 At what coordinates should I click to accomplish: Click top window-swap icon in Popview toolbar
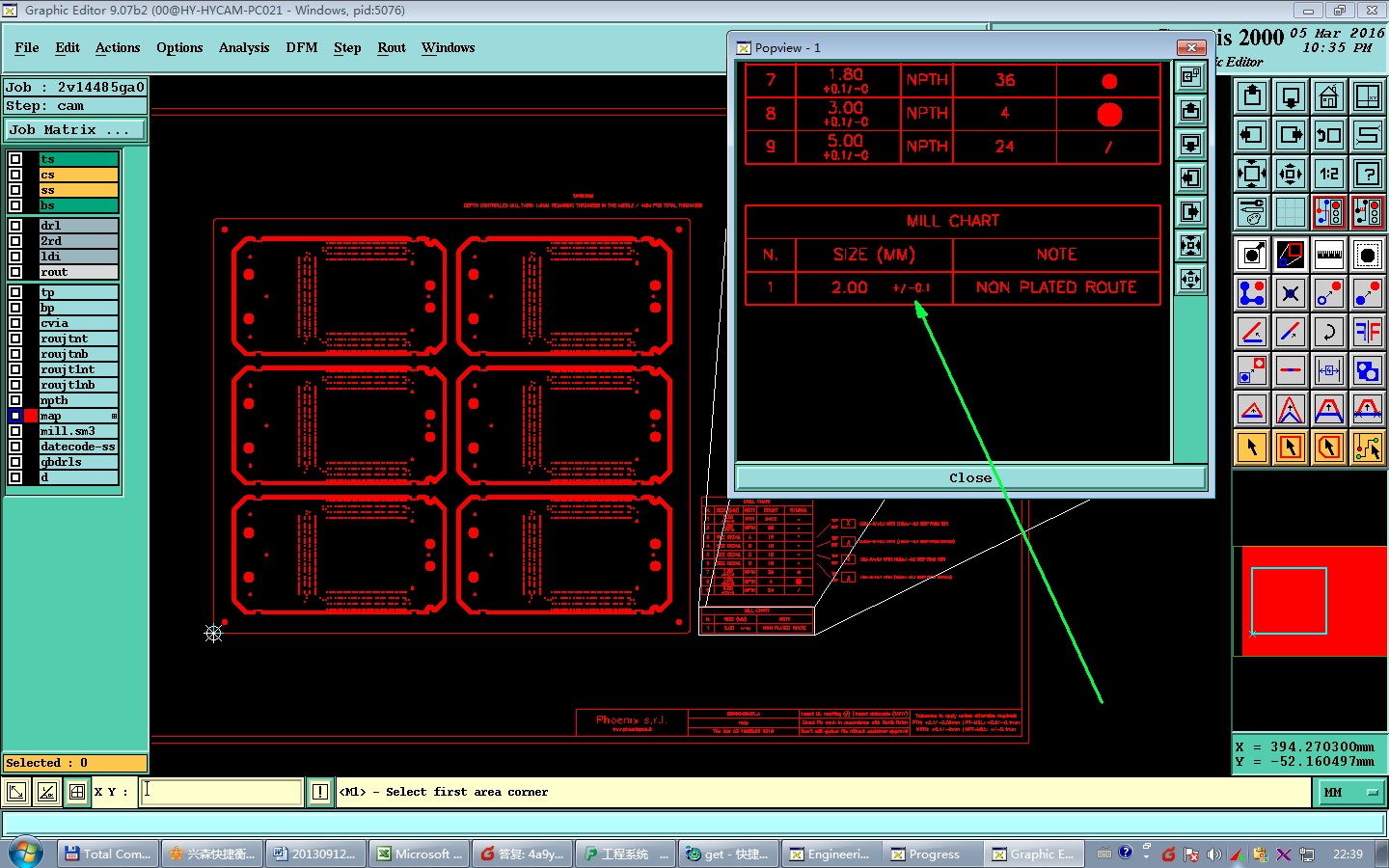click(1191, 77)
